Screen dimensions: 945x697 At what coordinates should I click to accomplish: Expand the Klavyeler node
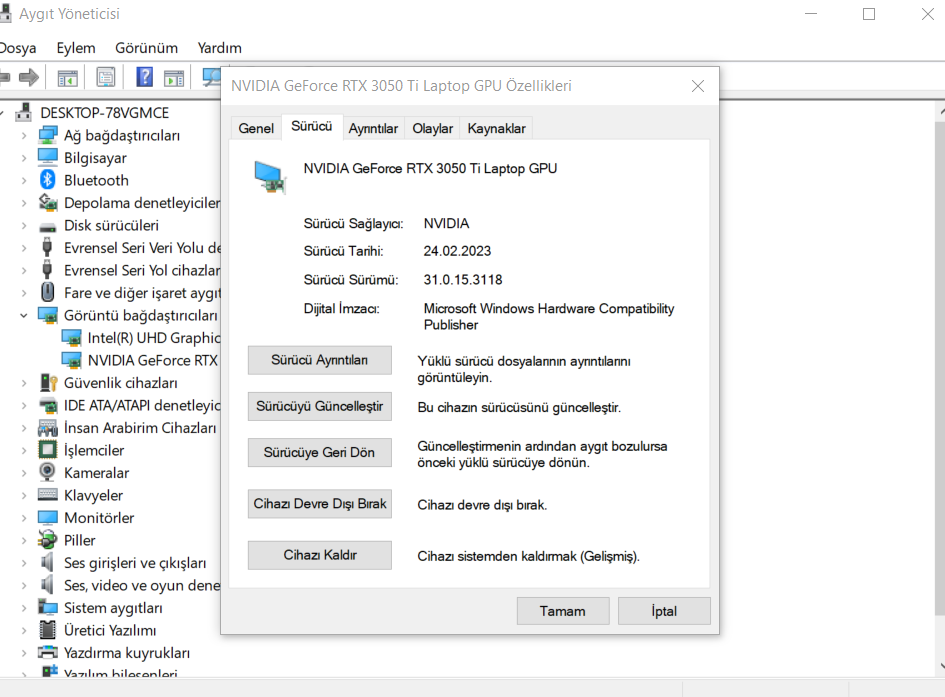24,495
